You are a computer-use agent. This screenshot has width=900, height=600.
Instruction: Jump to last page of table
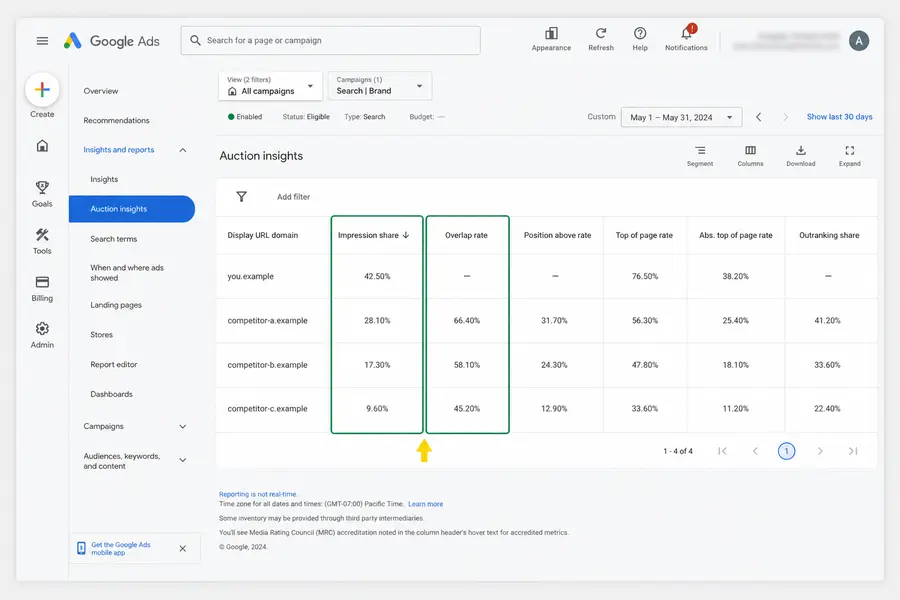[853, 451]
